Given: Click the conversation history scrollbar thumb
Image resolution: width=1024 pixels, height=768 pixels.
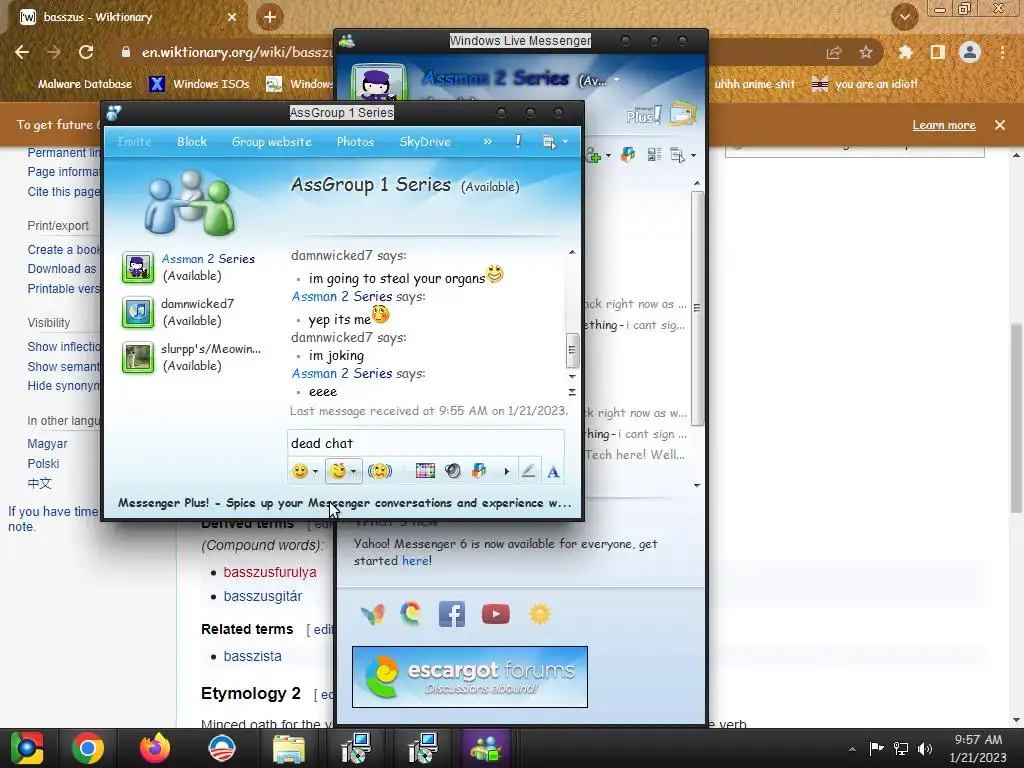Looking at the screenshot, I should tap(571, 350).
